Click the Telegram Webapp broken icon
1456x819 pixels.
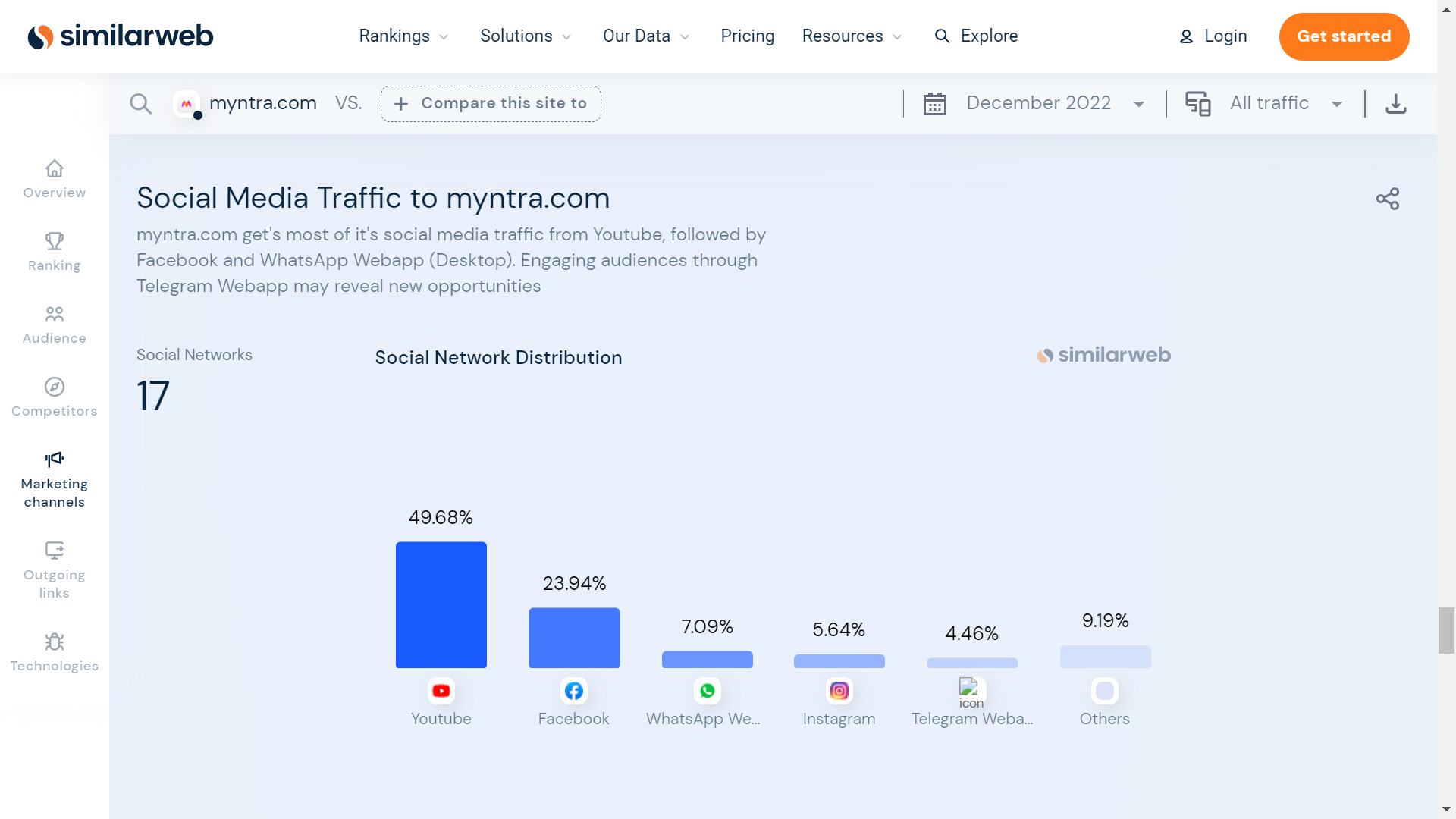(971, 692)
